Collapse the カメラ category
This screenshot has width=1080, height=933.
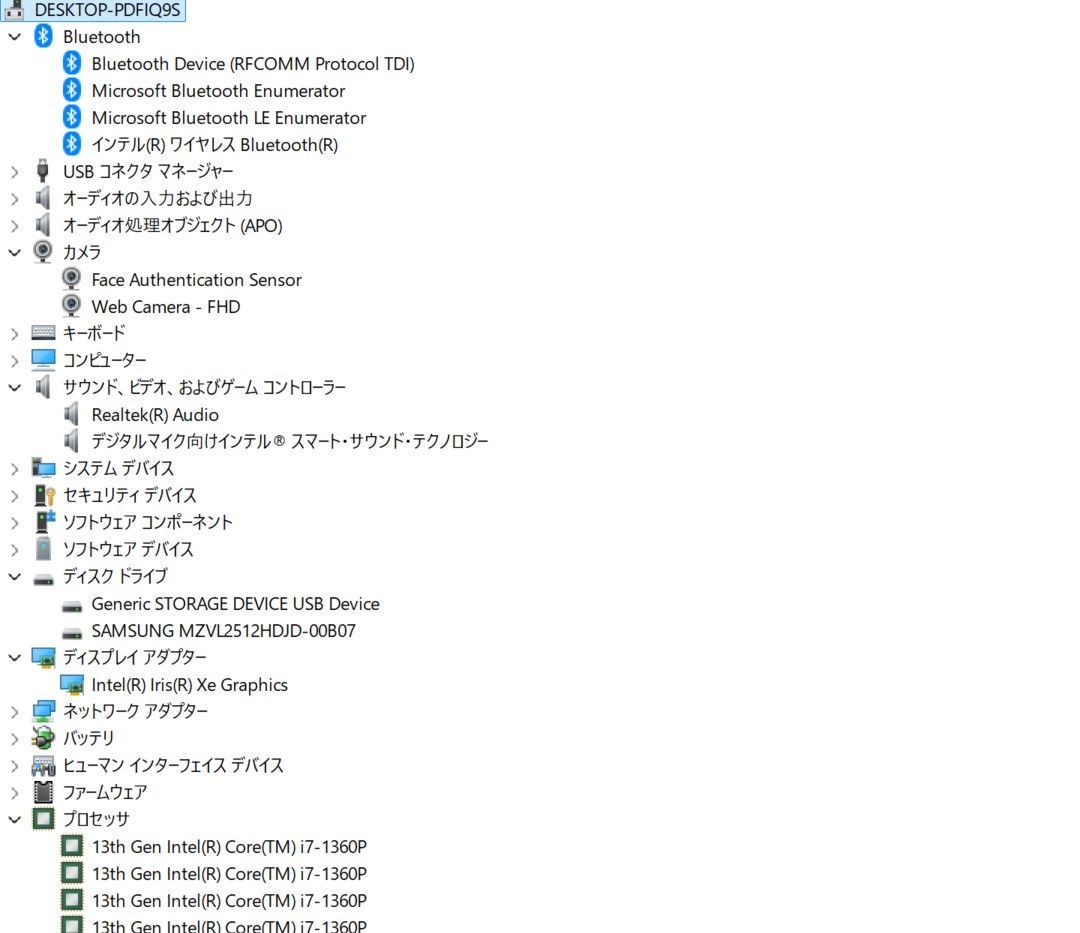(14, 252)
